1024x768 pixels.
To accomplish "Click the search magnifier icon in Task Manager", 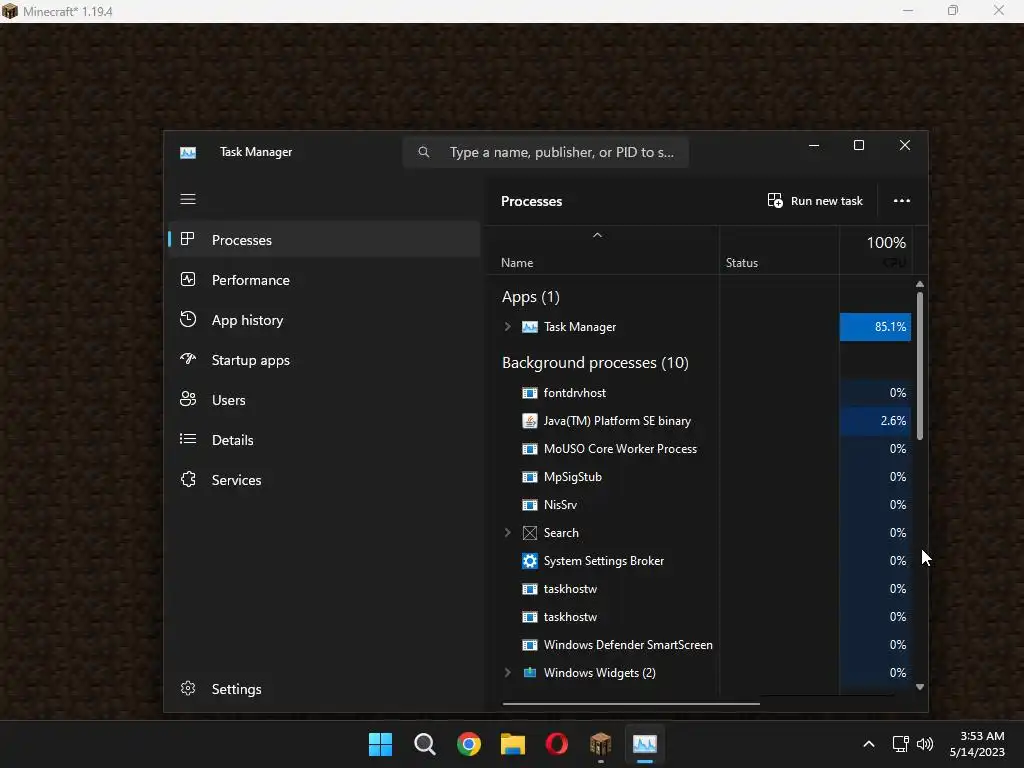I will pos(424,152).
